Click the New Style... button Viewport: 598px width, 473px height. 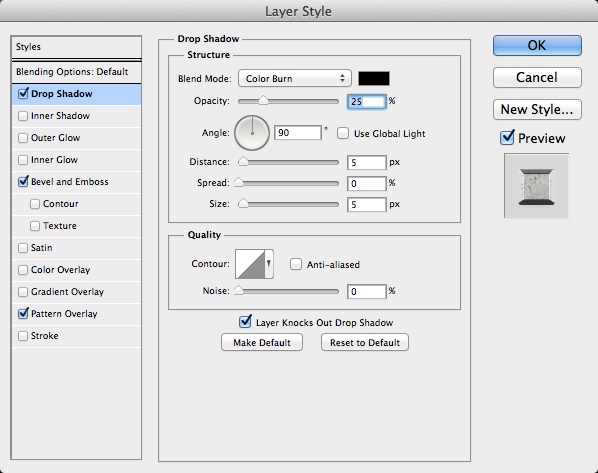pyautogui.click(x=537, y=109)
